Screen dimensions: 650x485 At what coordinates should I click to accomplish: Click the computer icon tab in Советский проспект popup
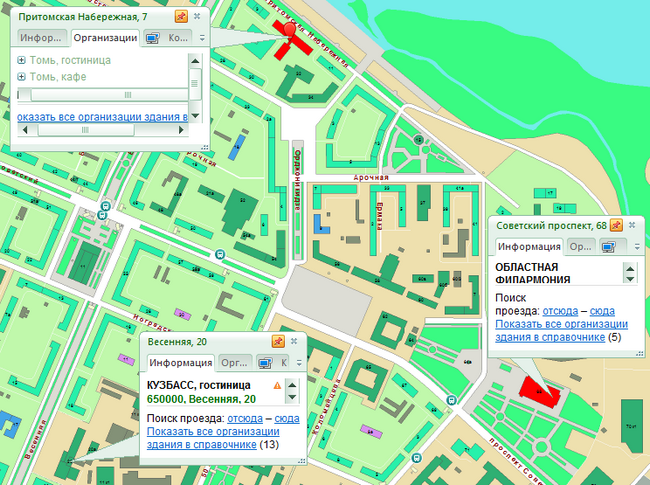[x=609, y=246]
